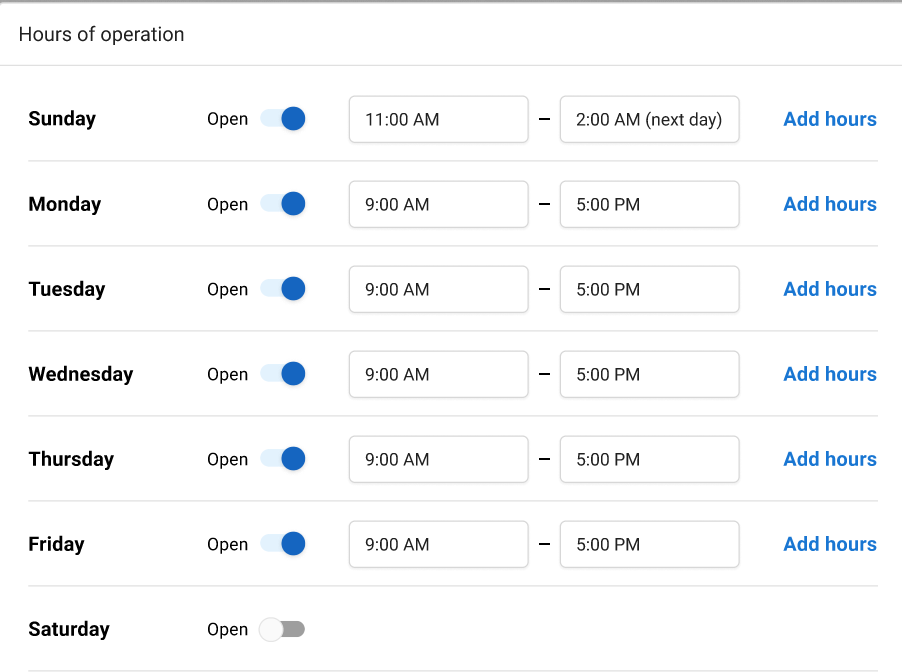Toggle Tuesday's open status off
Screen dimensions: 902x672
pyautogui.click(x=281, y=289)
